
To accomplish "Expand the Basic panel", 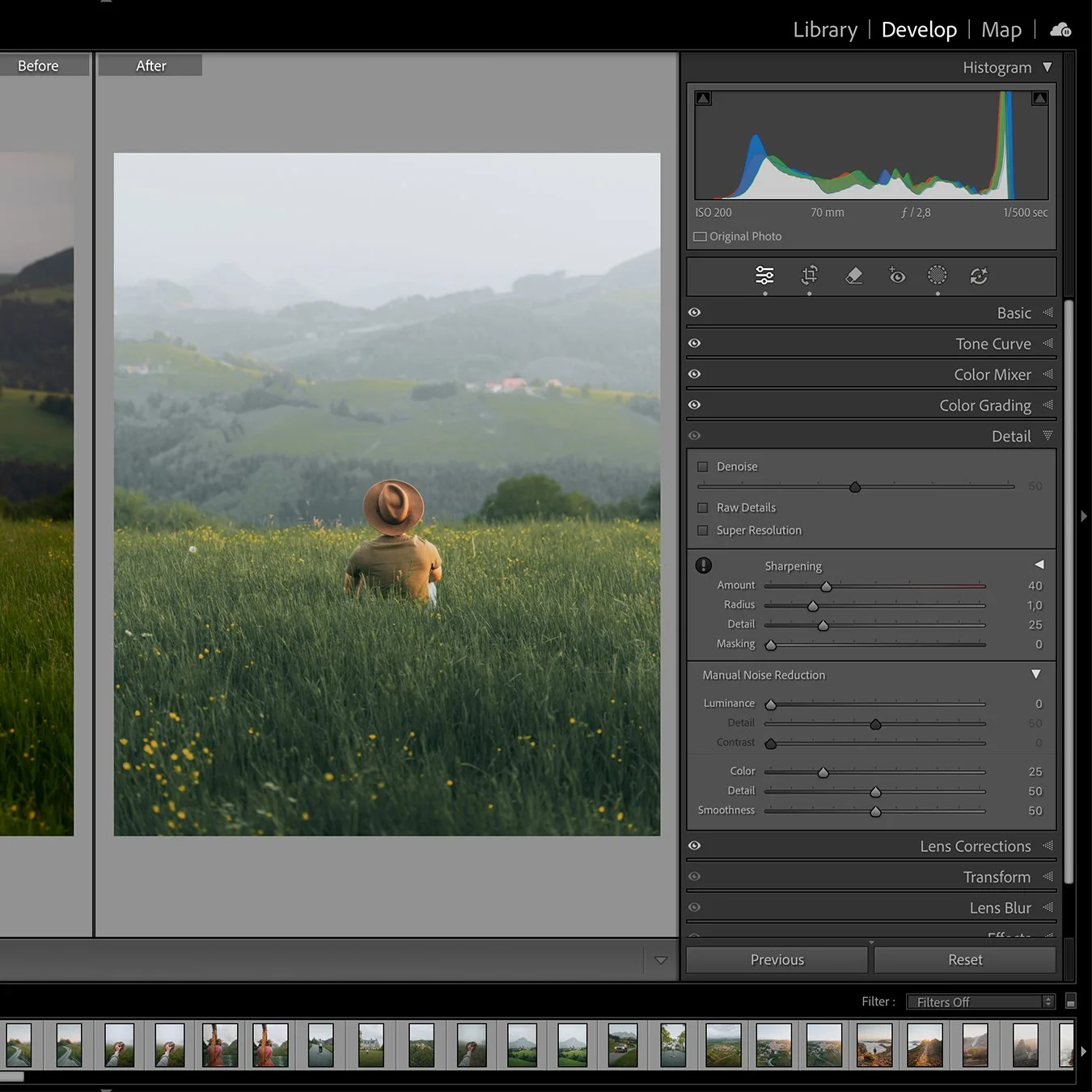I will pyautogui.click(x=1048, y=312).
